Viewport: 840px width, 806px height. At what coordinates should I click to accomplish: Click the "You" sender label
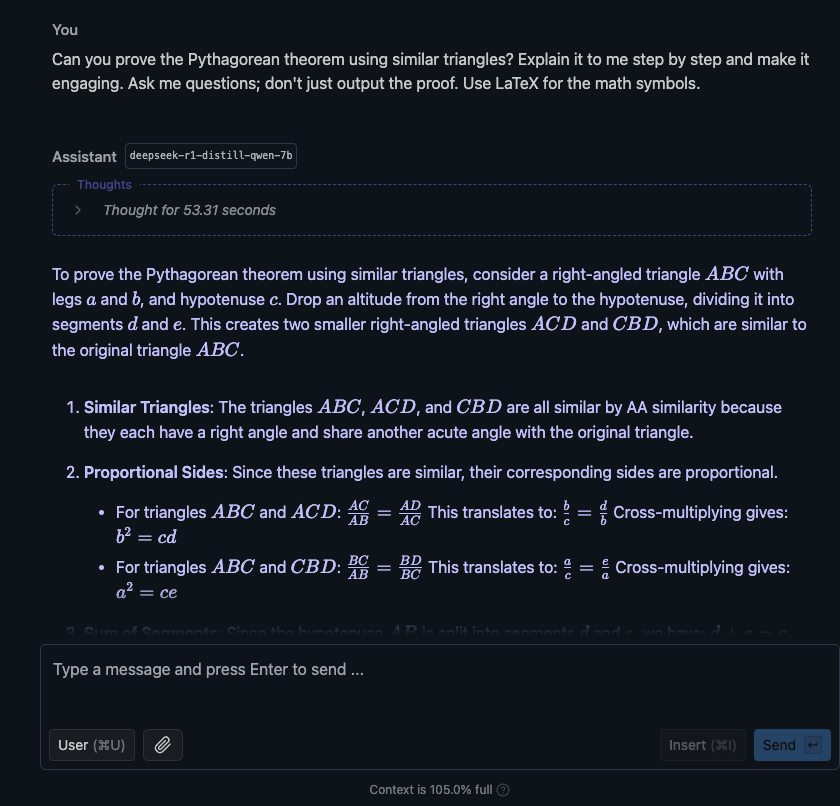65,30
